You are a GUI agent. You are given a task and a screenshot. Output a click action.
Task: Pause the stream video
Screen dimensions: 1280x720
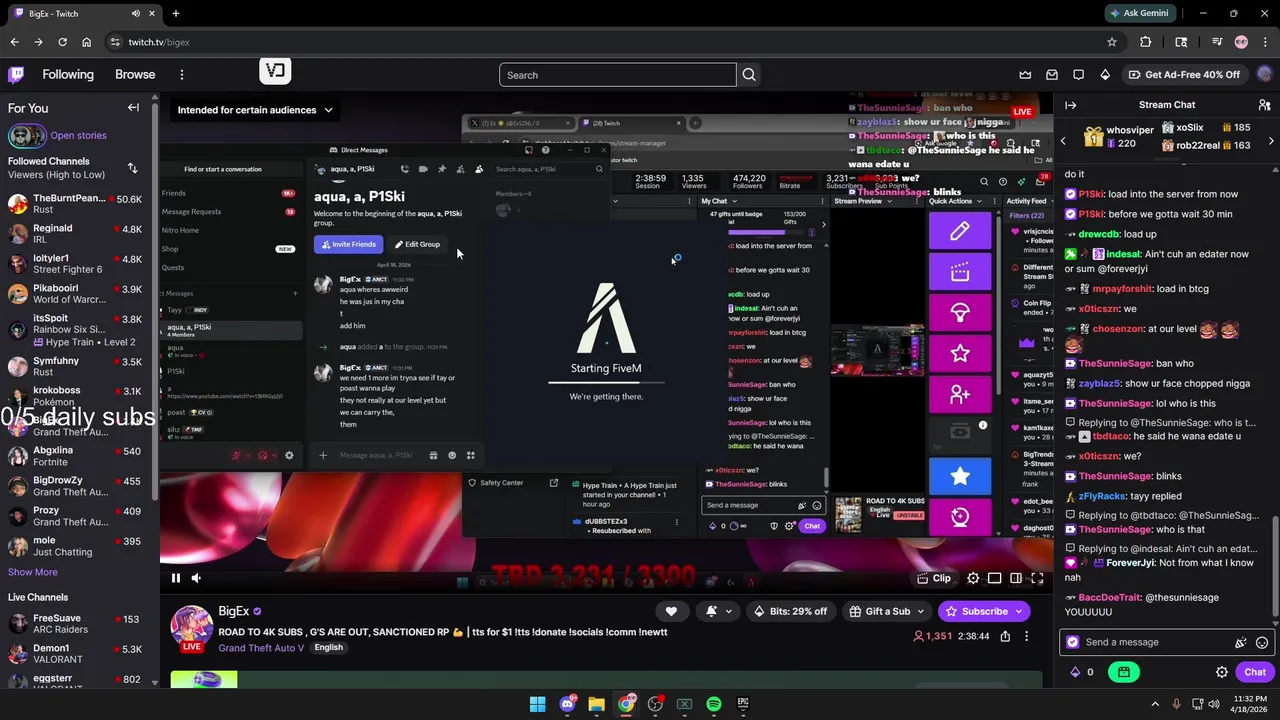(175, 578)
